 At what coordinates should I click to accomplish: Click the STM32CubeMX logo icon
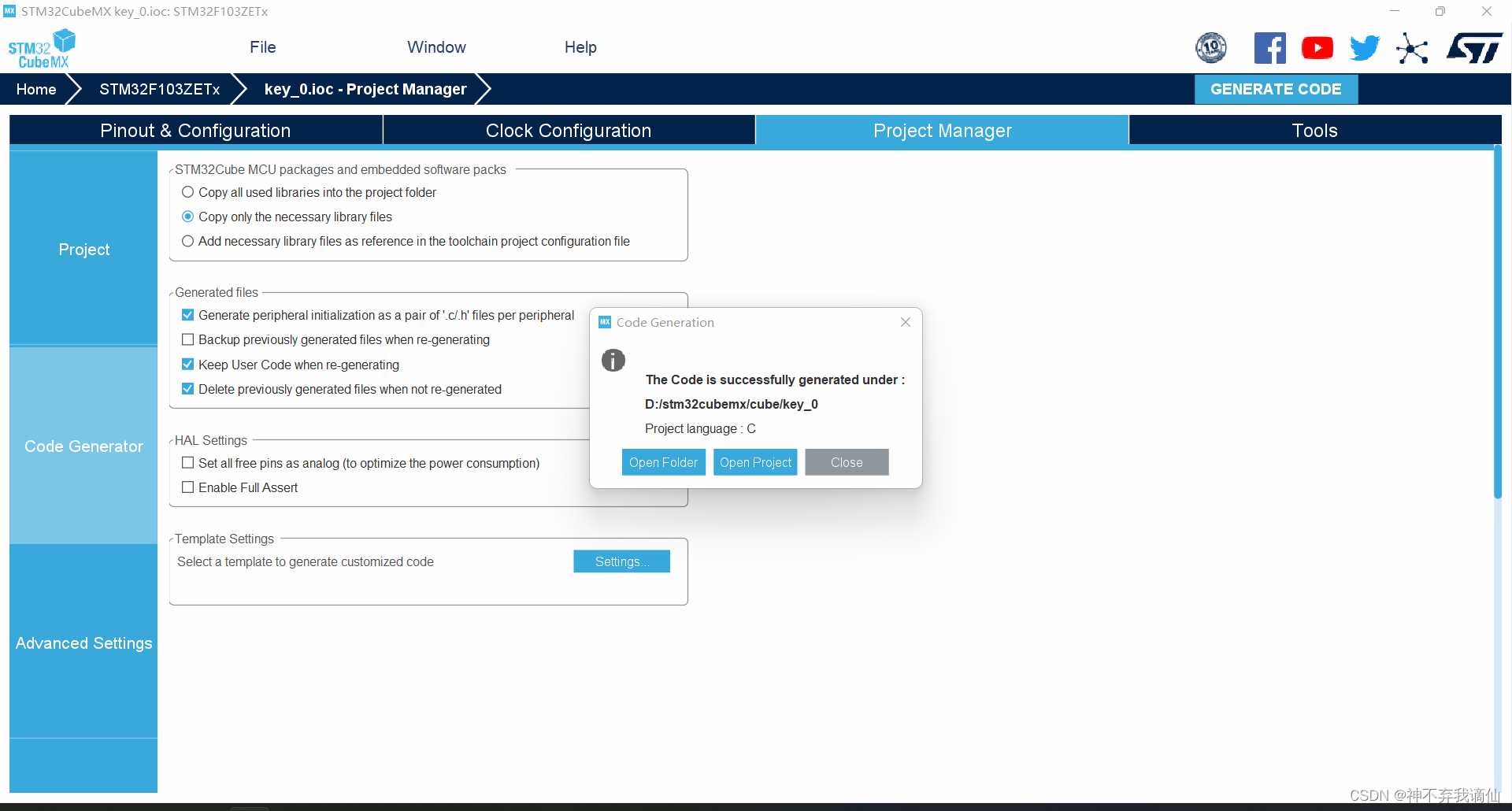click(42, 49)
